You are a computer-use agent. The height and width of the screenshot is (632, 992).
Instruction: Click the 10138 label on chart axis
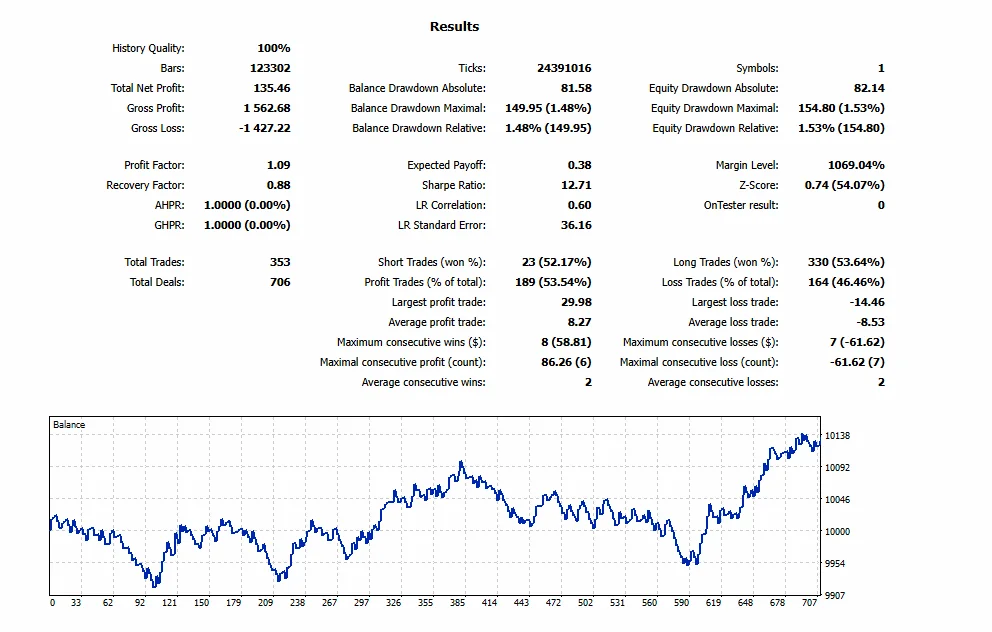[837, 436]
